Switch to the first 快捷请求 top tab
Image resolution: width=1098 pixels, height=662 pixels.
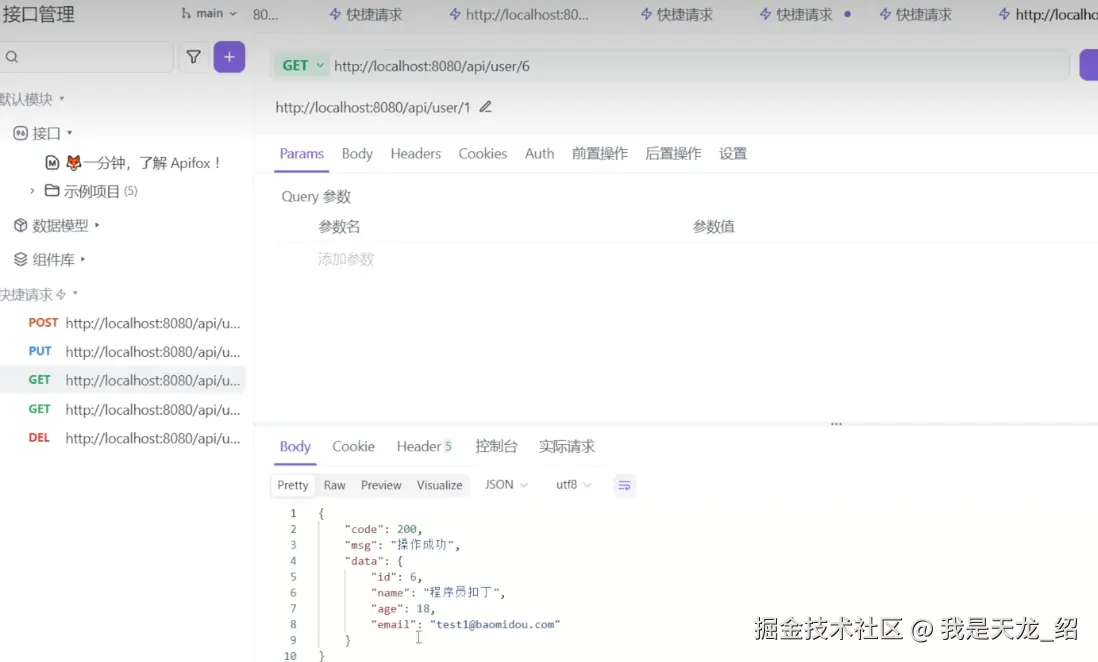366,14
